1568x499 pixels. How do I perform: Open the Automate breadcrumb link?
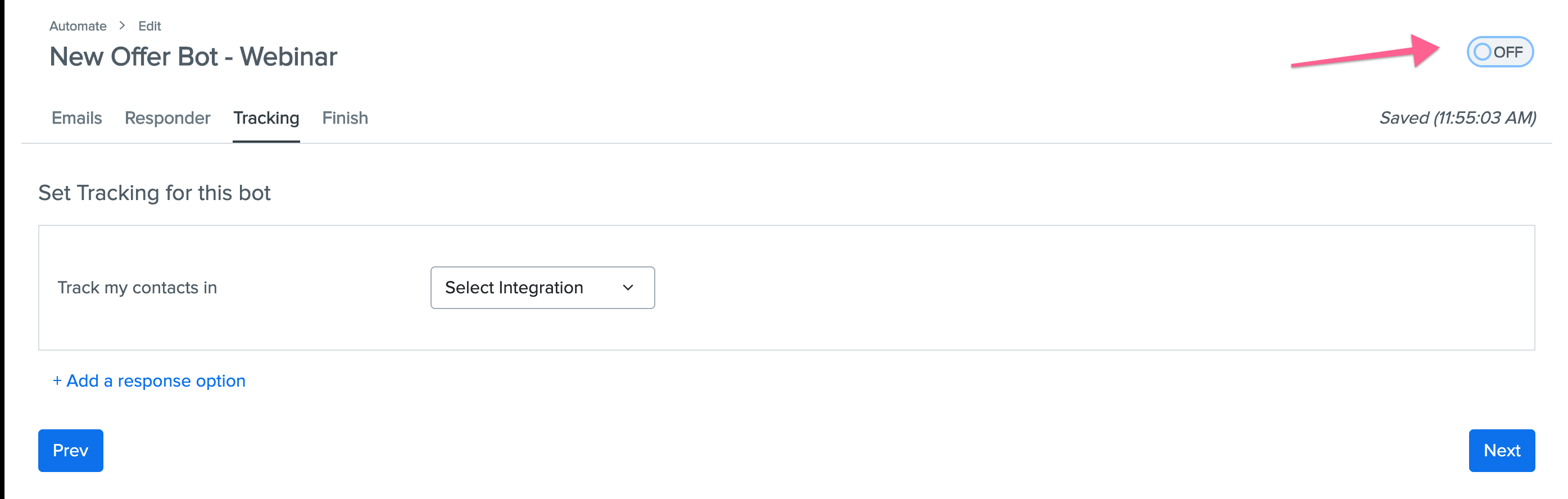coord(78,26)
